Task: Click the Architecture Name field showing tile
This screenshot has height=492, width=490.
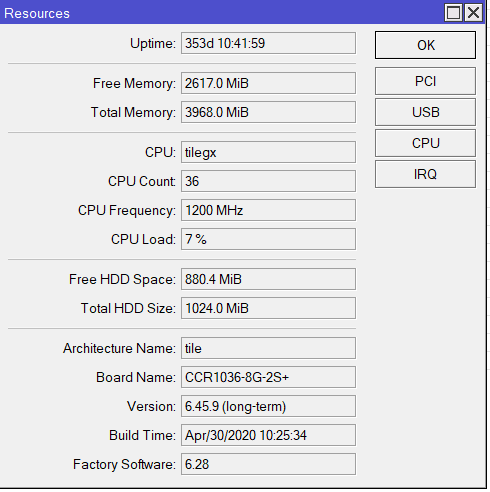Action: [x=268, y=348]
